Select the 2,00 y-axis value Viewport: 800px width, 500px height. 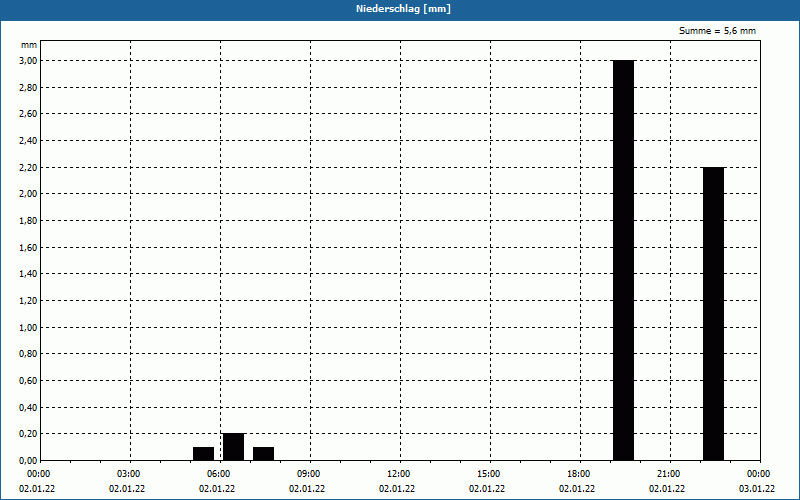click(28, 194)
